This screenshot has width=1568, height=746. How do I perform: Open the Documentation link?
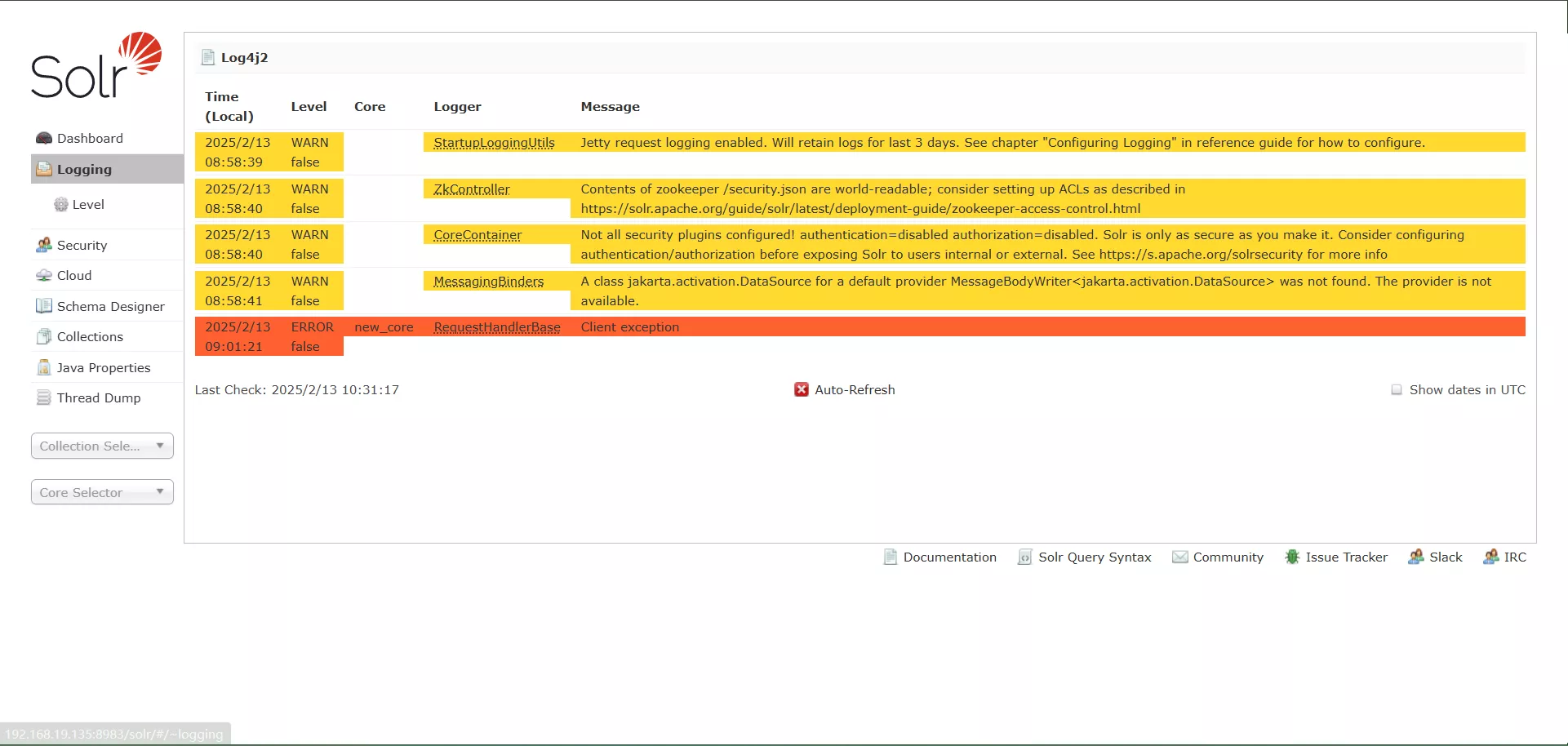point(949,557)
